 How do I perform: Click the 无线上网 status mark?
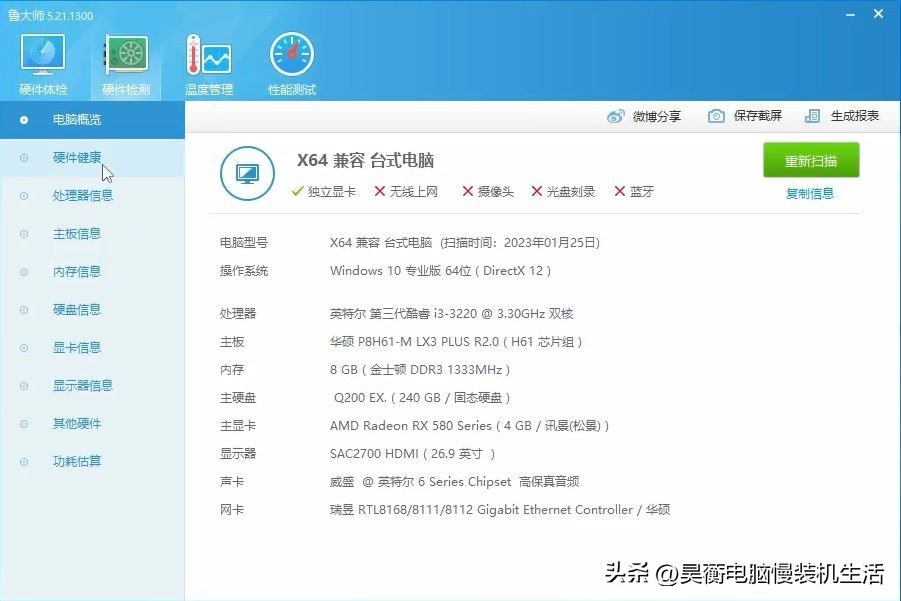click(404, 191)
